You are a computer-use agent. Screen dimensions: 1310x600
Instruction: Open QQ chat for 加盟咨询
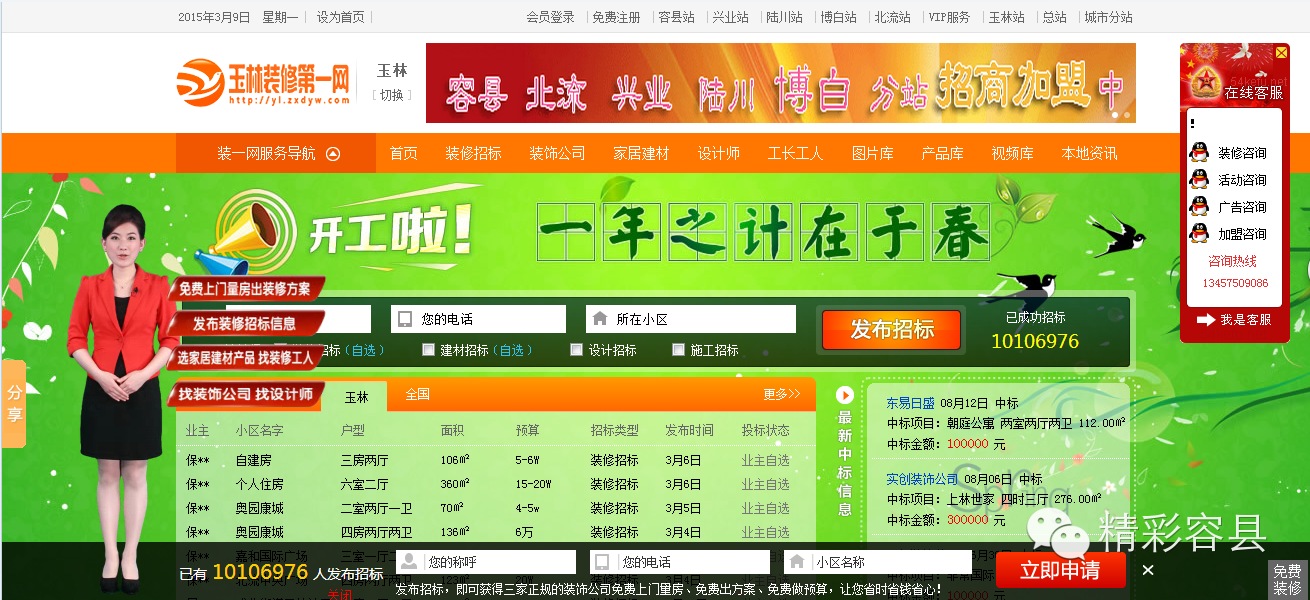click(x=1228, y=234)
